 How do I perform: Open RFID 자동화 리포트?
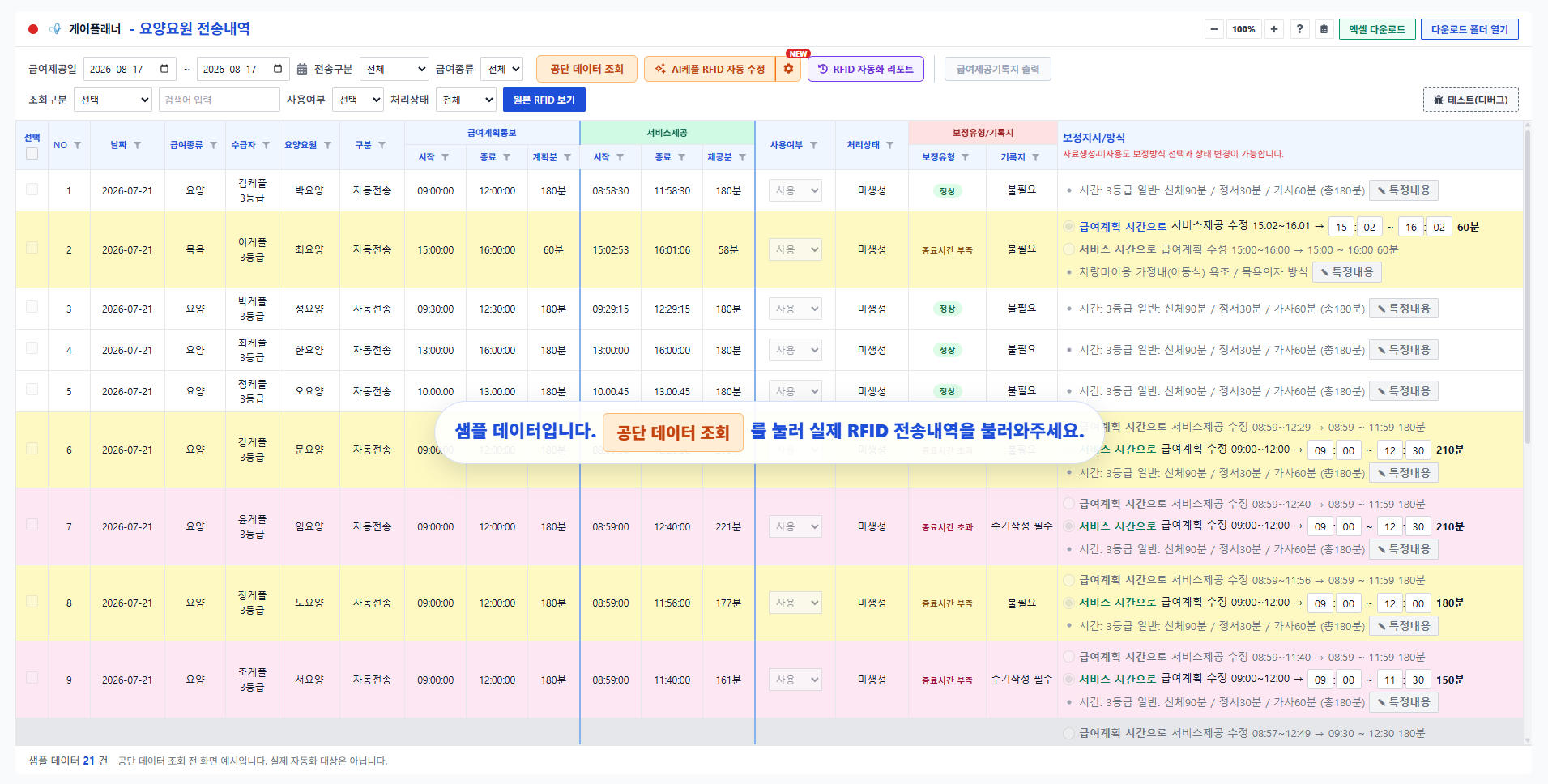(x=865, y=69)
